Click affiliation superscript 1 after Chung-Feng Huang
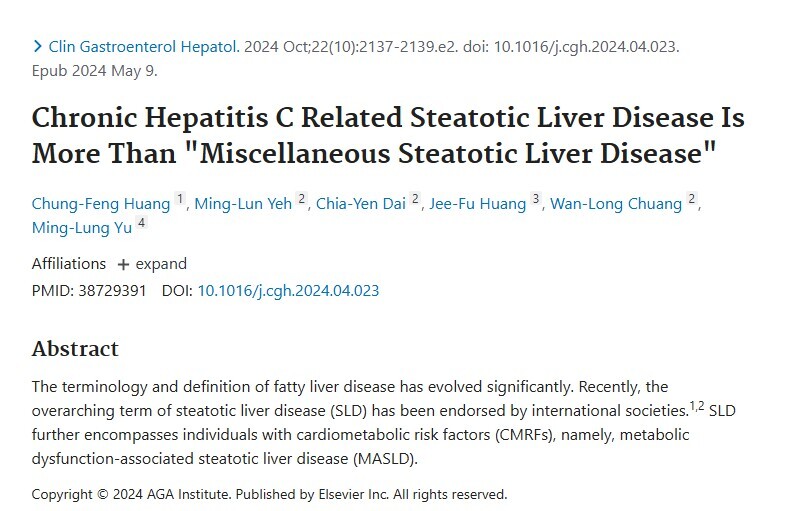Screen dimensions: 802x511 tap(180, 198)
